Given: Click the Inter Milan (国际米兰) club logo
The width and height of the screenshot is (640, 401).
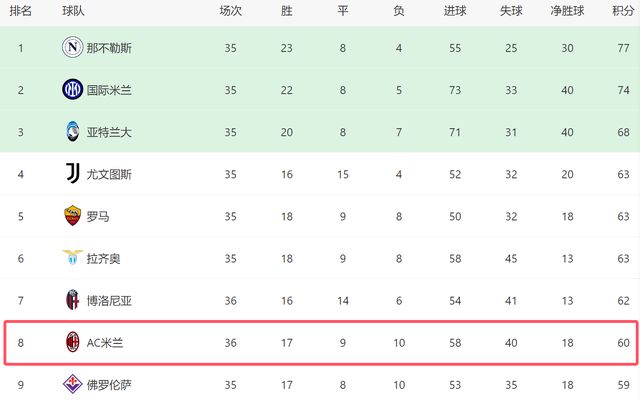Looking at the screenshot, I should [x=72, y=89].
